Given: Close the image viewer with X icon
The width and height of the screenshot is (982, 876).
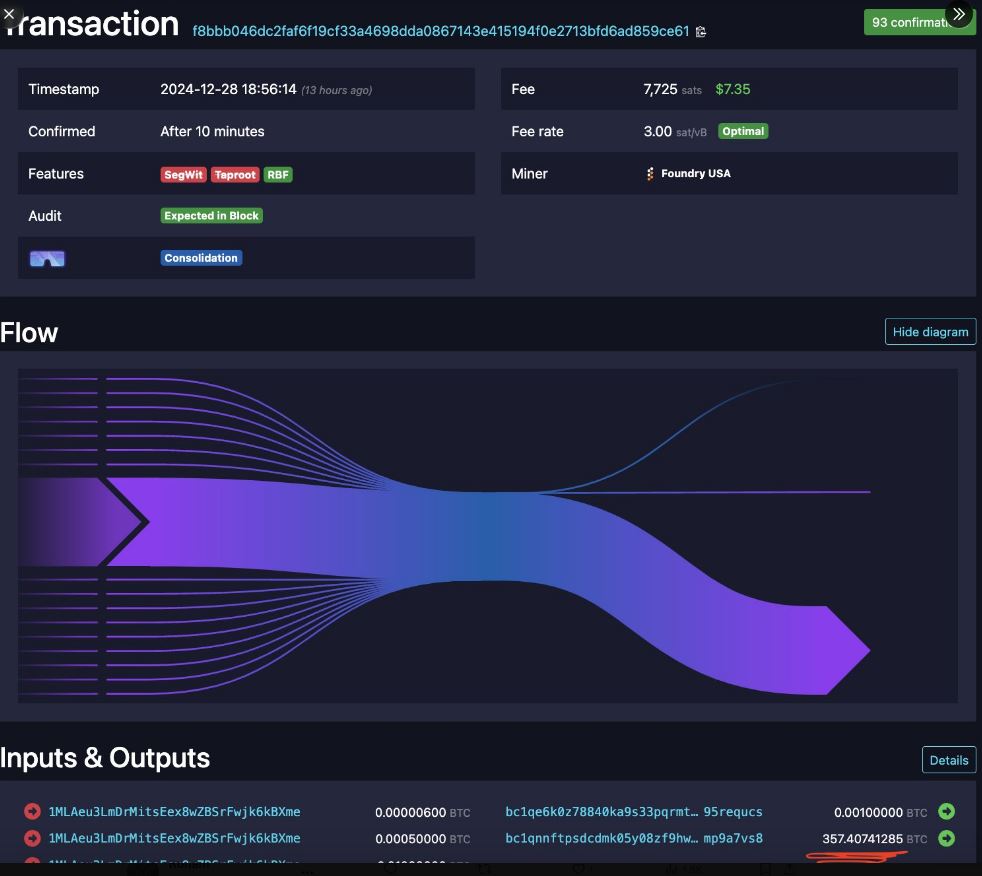Looking at the screenshot, I should point(10,13).
